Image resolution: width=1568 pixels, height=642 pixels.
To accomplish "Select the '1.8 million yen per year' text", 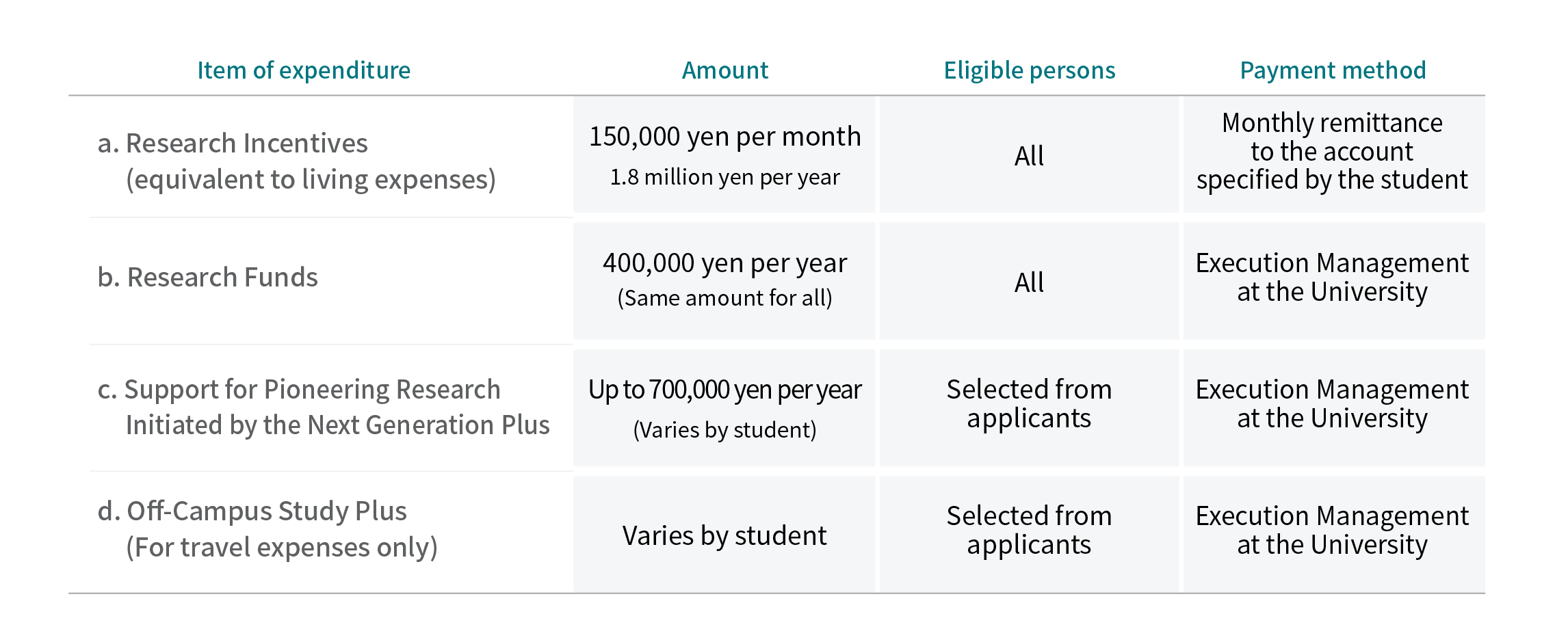I will pos(724,178).
